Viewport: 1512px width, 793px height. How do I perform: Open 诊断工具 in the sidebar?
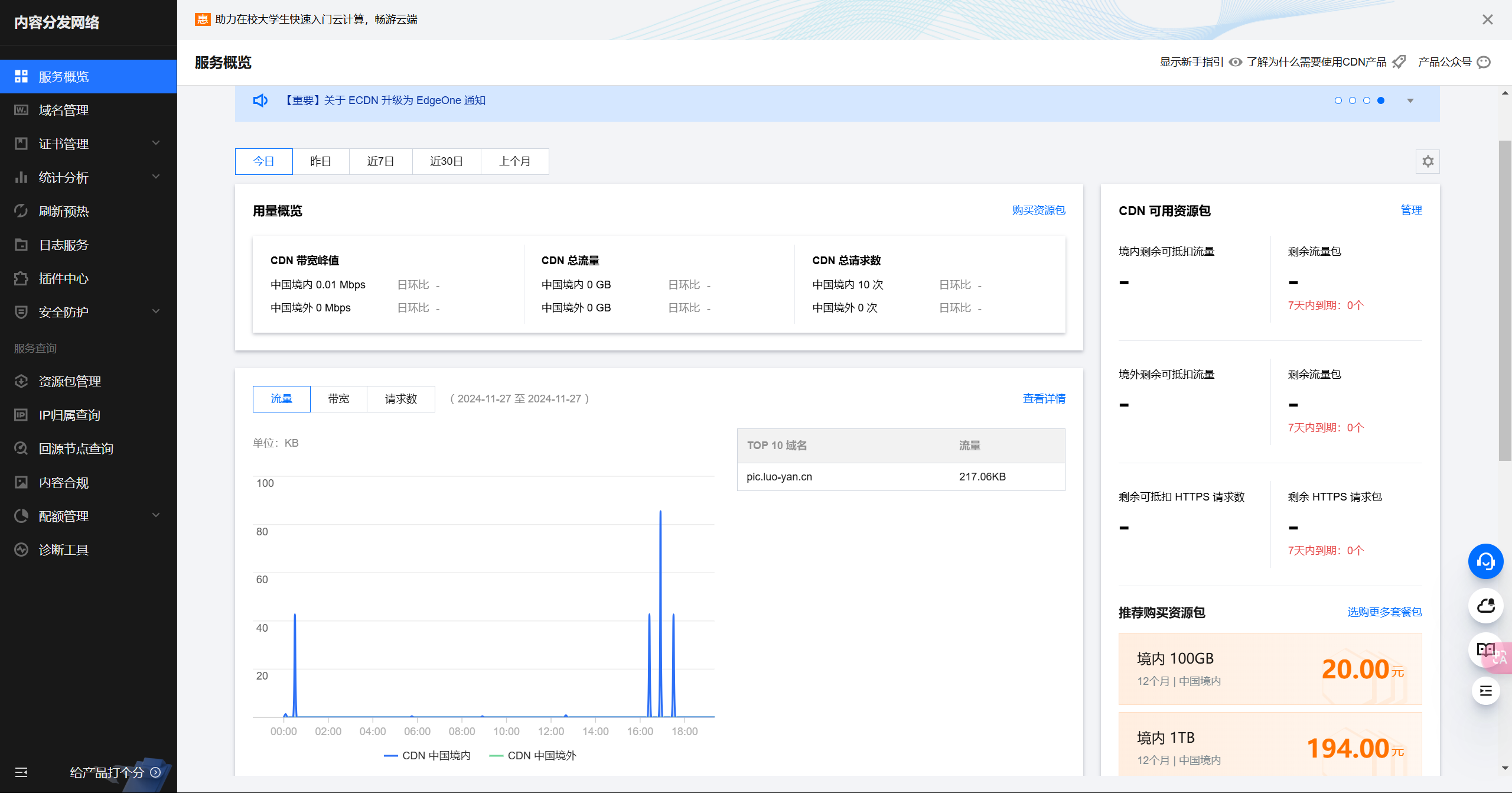click(x=64, y=550)
